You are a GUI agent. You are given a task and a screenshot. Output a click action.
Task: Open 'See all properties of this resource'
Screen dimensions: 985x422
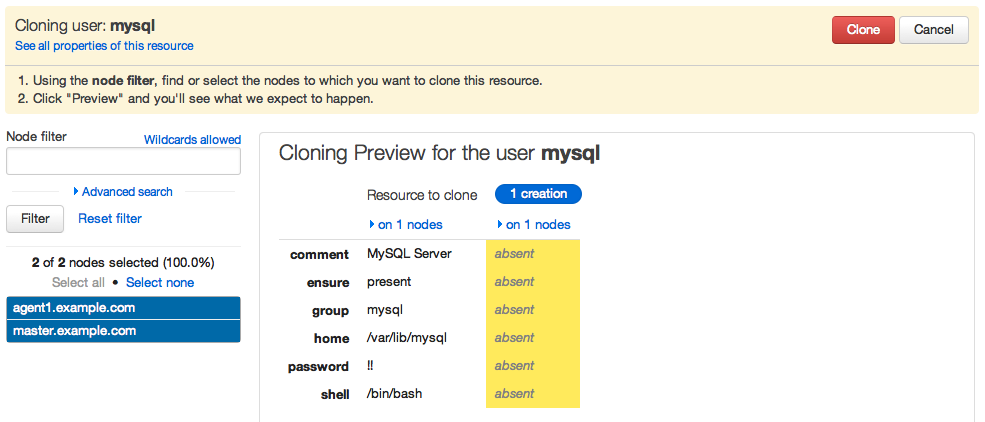coord(104,46)
